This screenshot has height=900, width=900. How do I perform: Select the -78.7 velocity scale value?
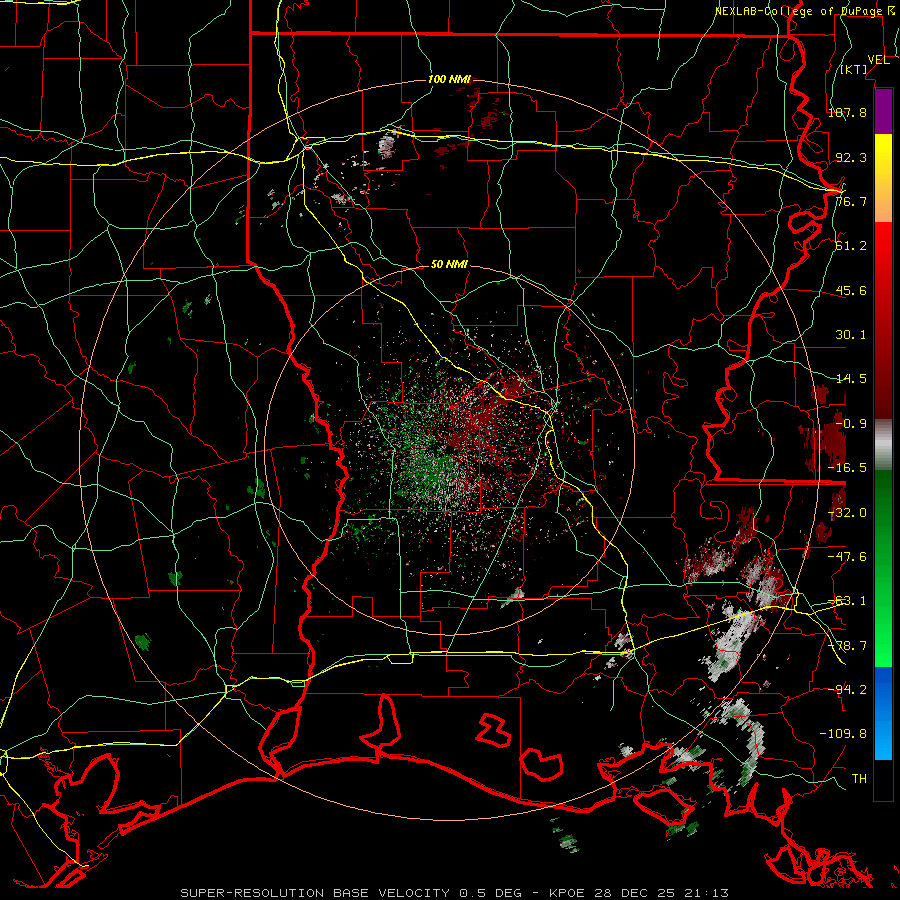tap(847, 646)
